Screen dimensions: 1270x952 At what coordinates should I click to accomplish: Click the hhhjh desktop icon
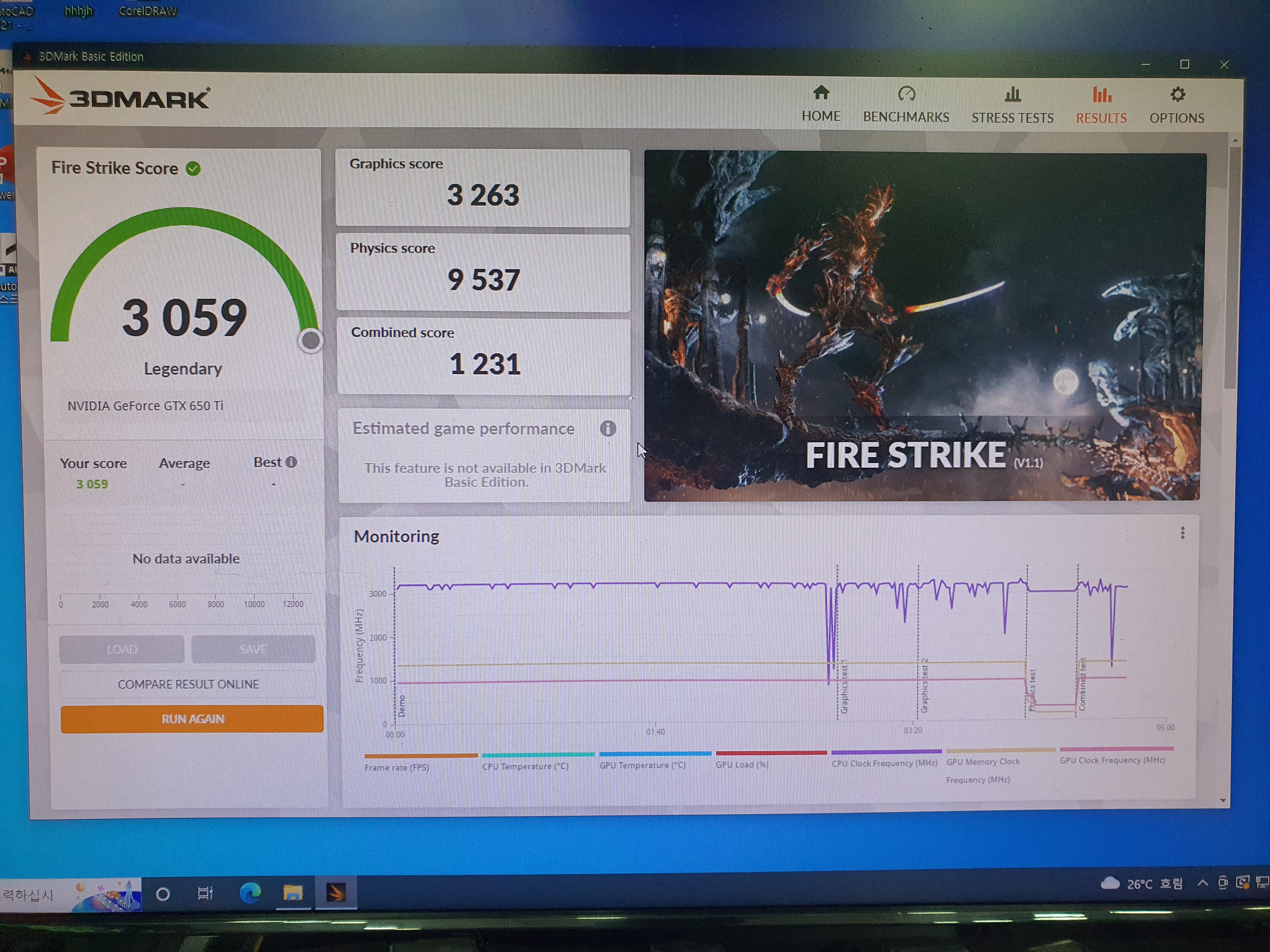coord(79,11)
